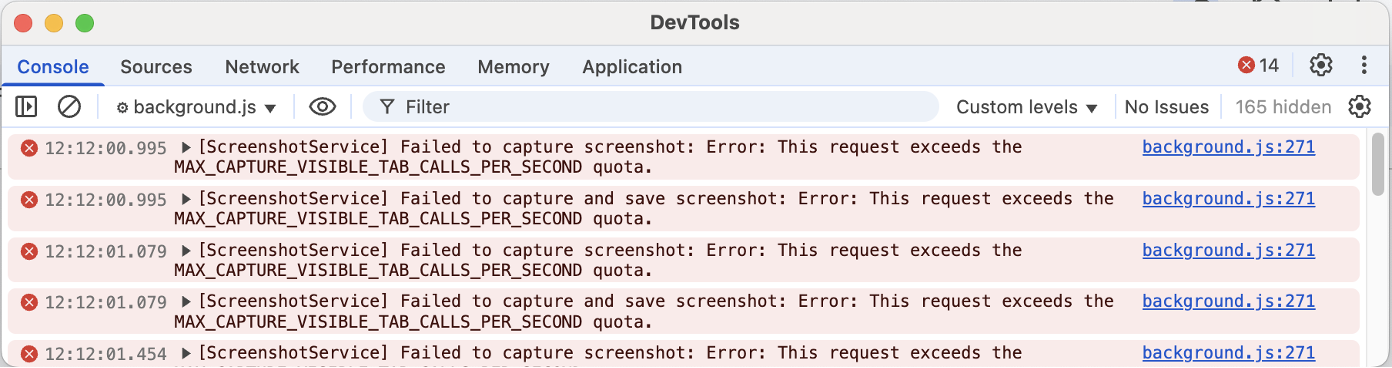The height and width of the screenshot is (368, 1392).
Task: Open the background.js context dropdown
Action: (x=196, y=107)
